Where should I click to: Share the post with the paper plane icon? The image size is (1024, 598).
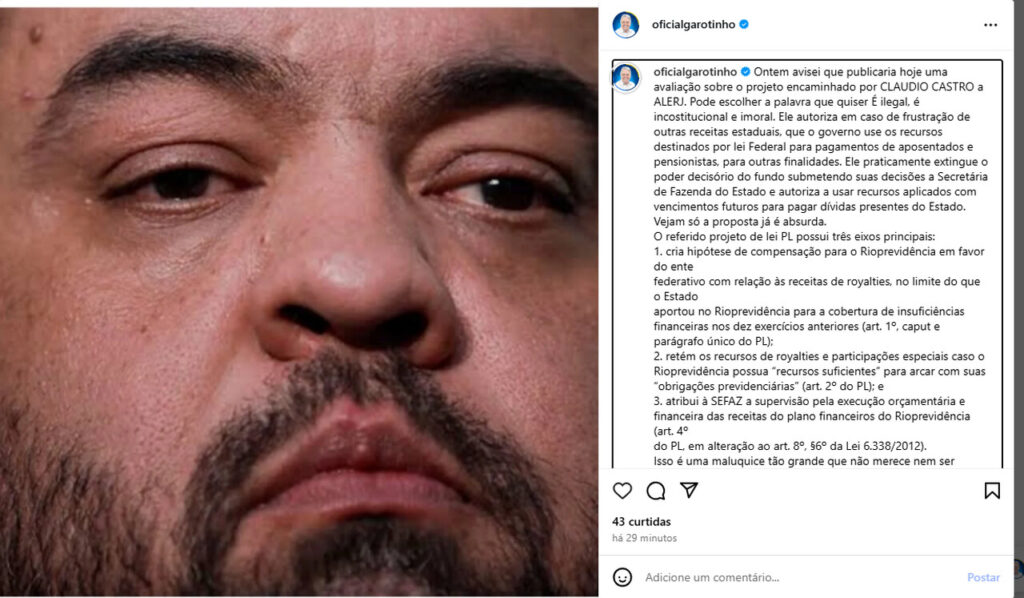689,490
